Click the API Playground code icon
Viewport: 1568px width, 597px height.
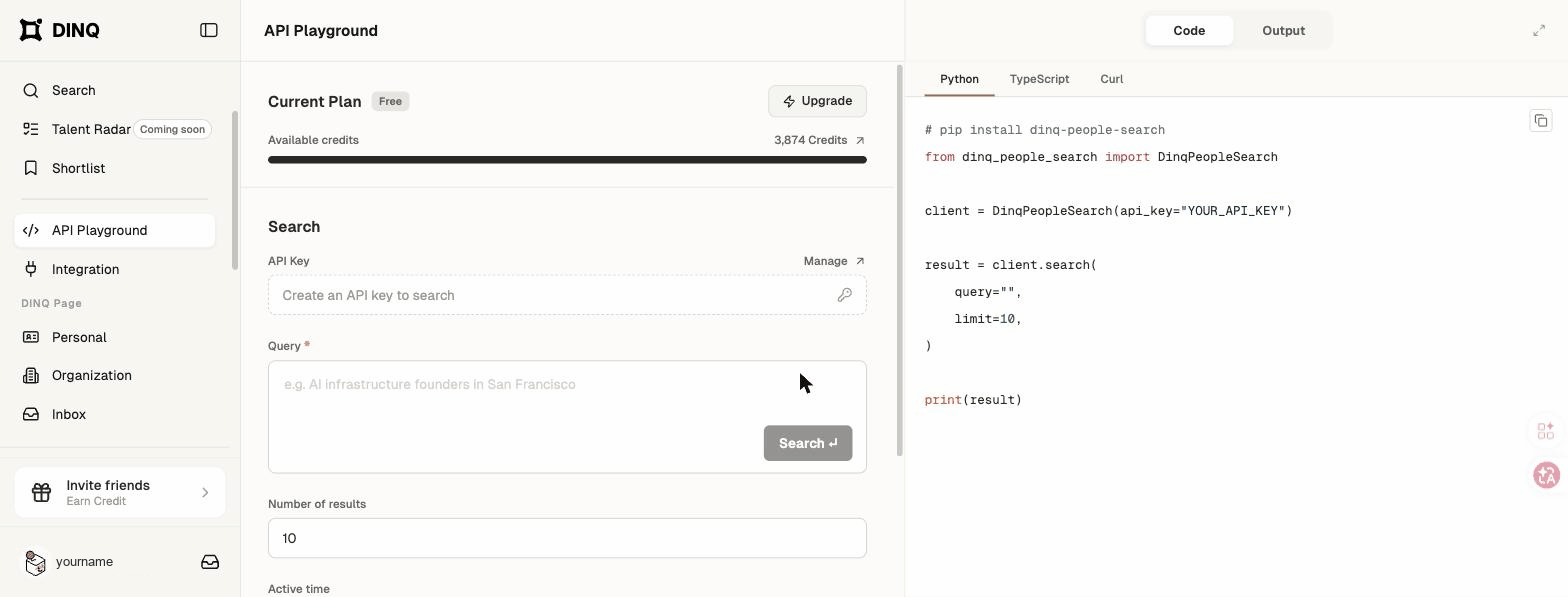pos(31,230)
